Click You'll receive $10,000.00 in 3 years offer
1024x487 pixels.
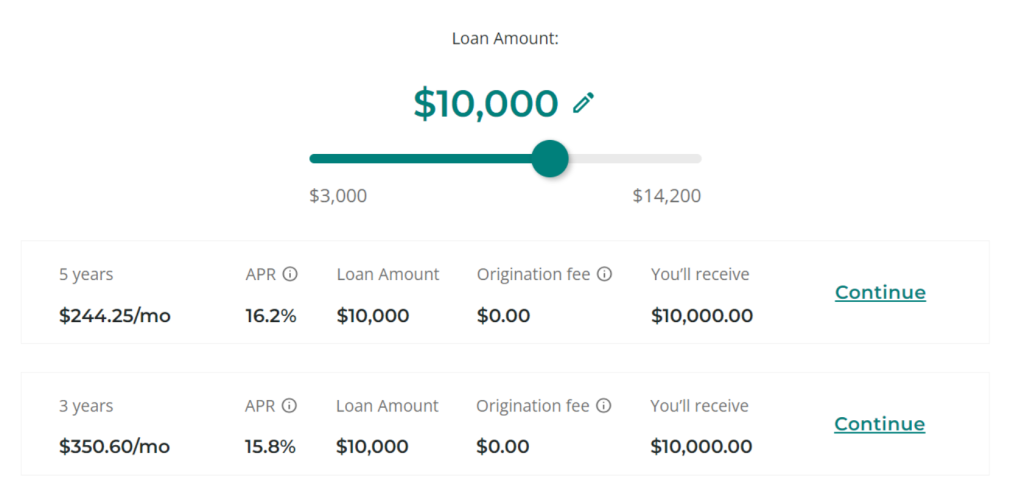click(x=701, y=447)
